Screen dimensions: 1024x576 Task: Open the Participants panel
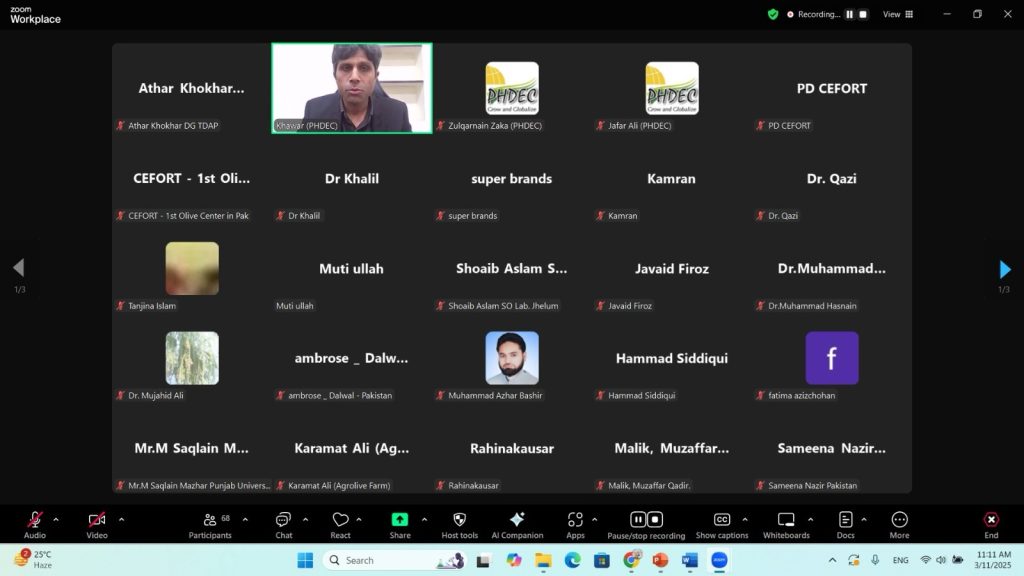point(210,524)
